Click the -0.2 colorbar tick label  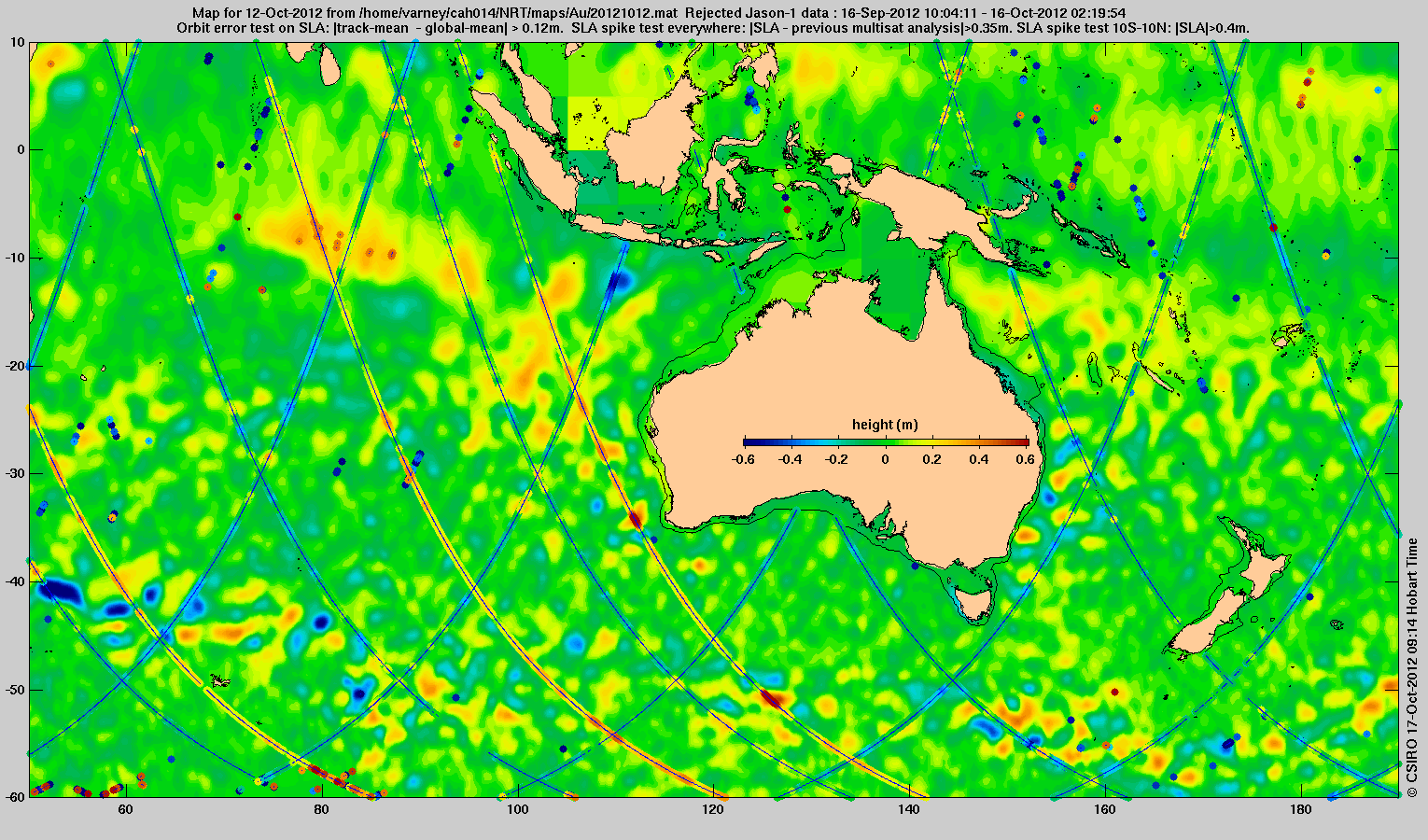tap(838, 459)
